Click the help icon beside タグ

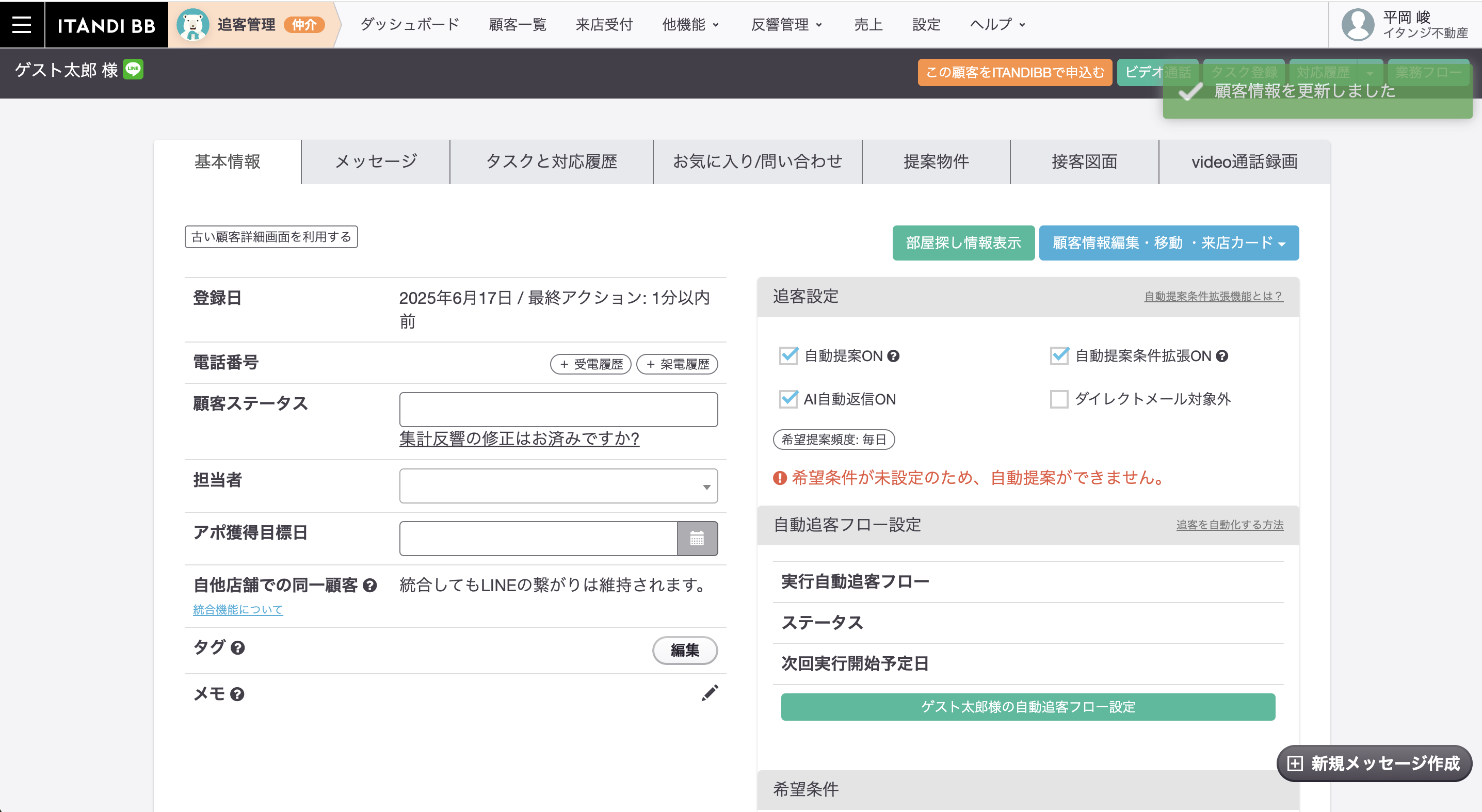coord(237,647)
